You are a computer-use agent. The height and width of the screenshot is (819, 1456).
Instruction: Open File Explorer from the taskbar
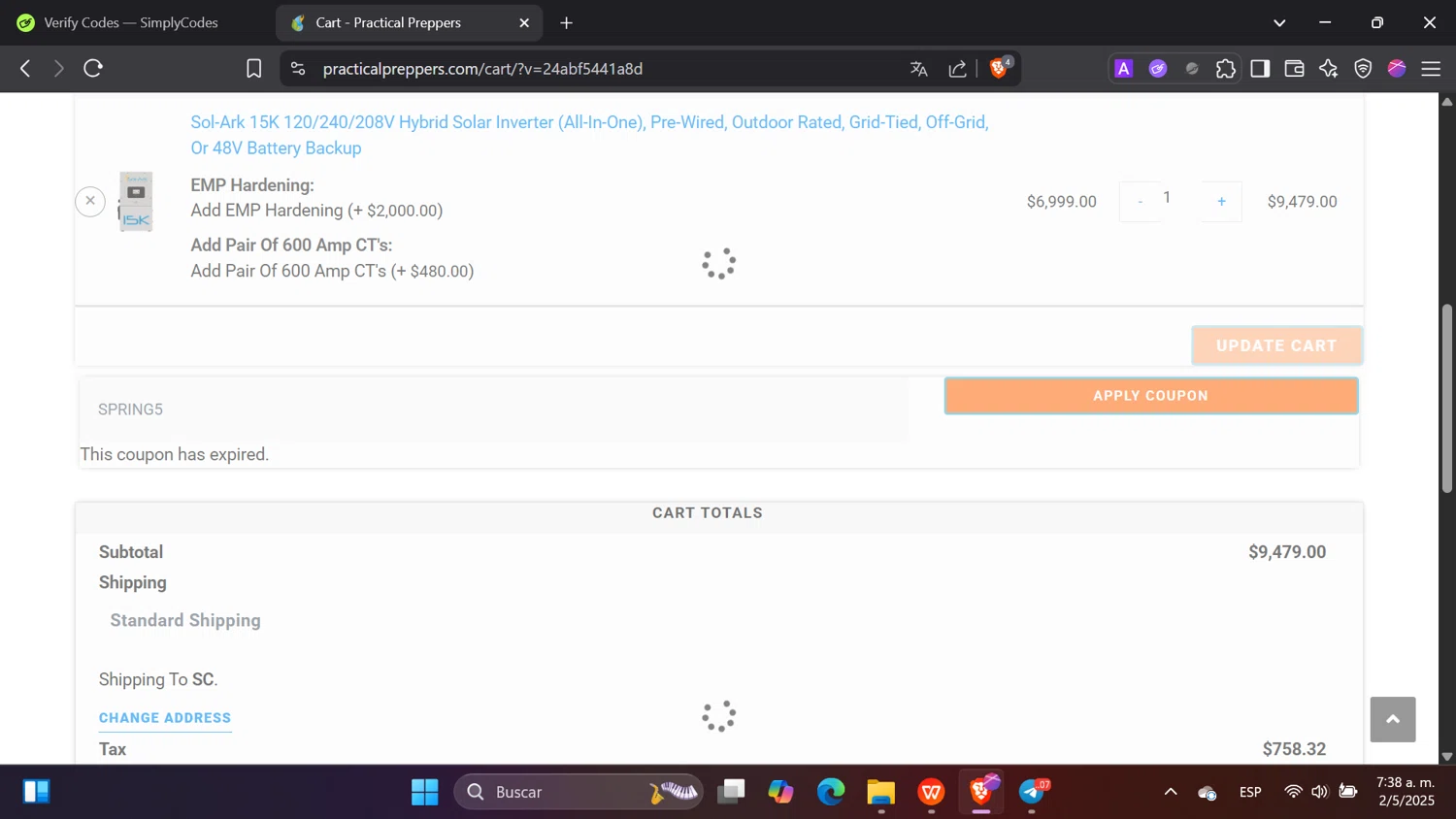tap(880, 792)
